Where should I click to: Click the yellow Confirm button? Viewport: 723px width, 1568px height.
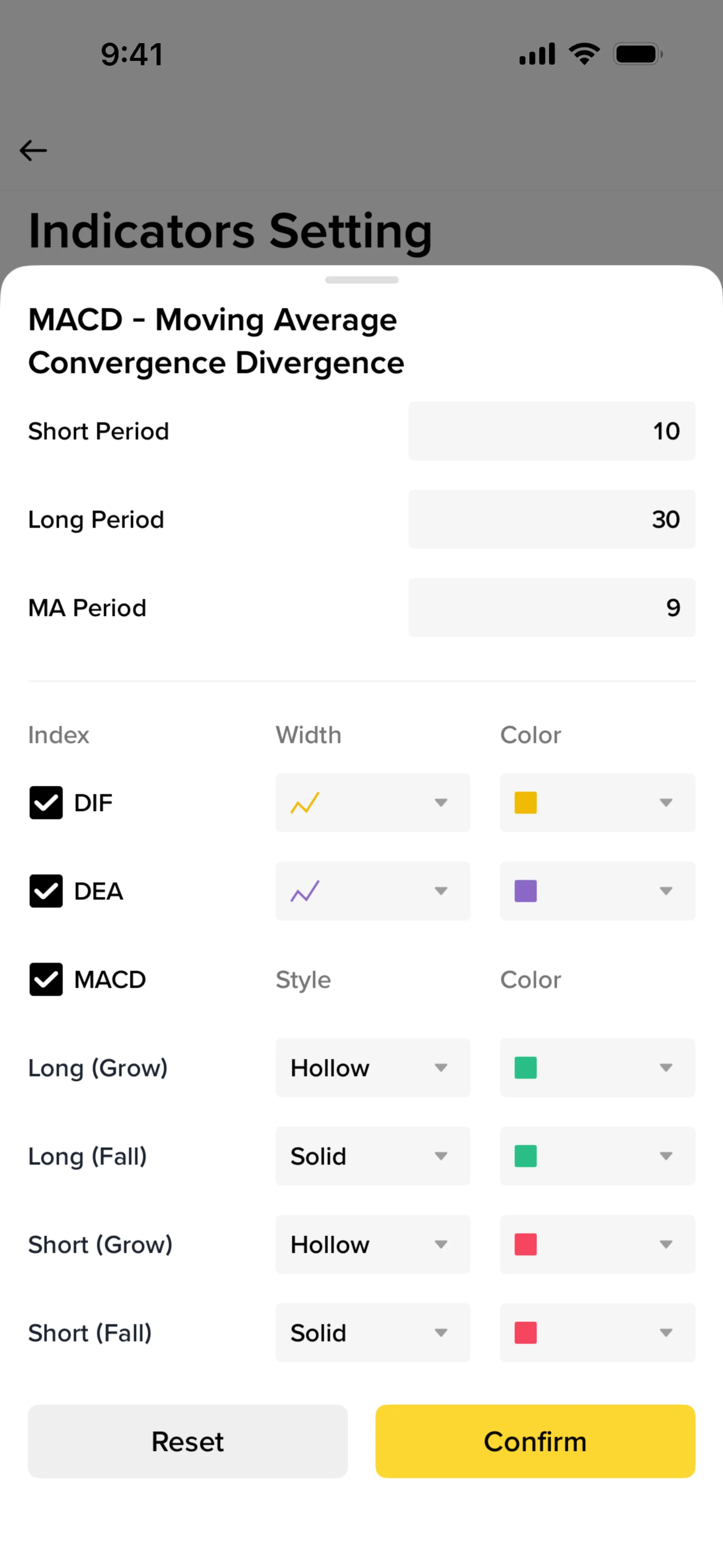tap(535, 1441)
